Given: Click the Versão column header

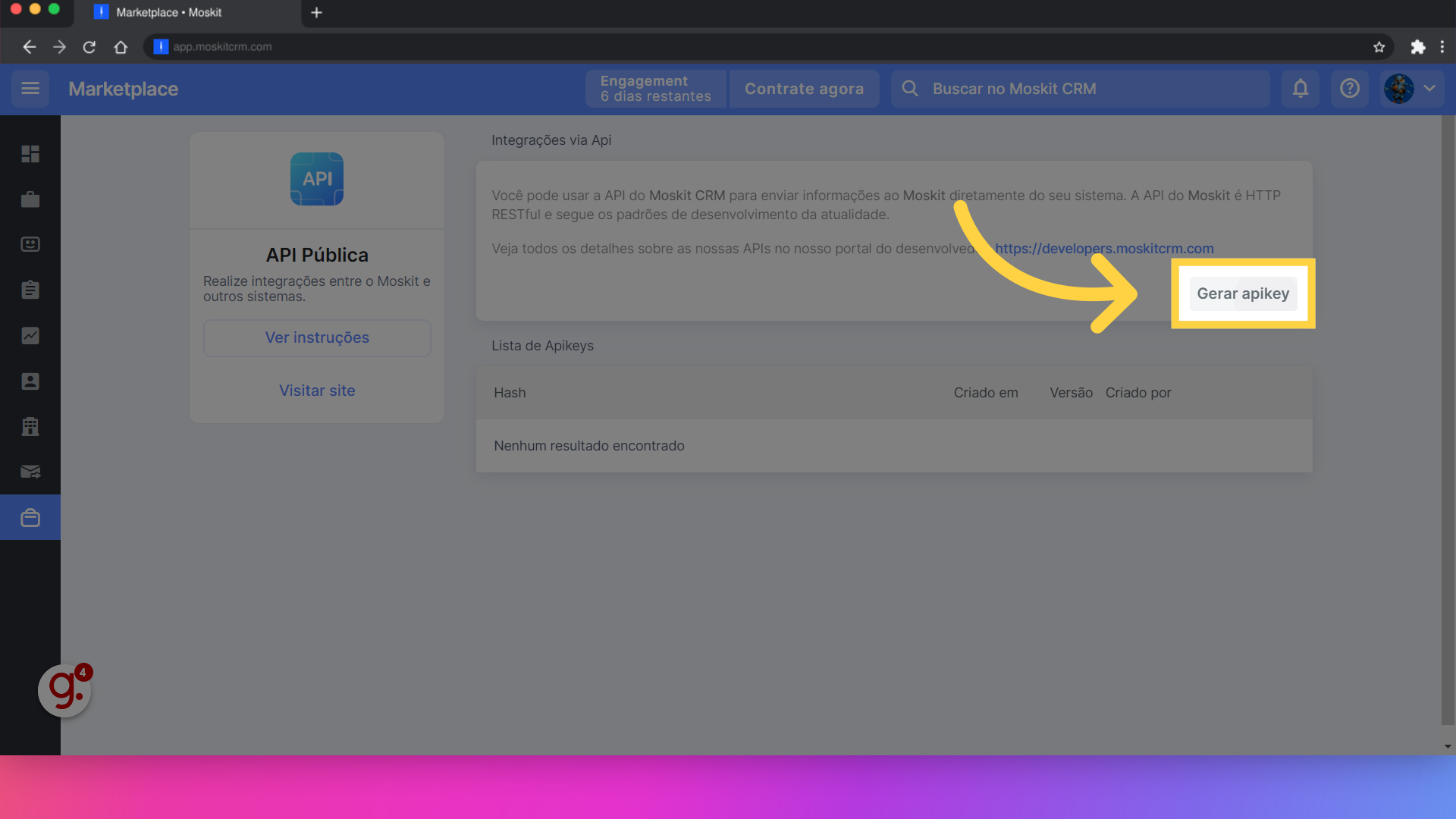Looking at the screenshot, I should coord(1071,393).
